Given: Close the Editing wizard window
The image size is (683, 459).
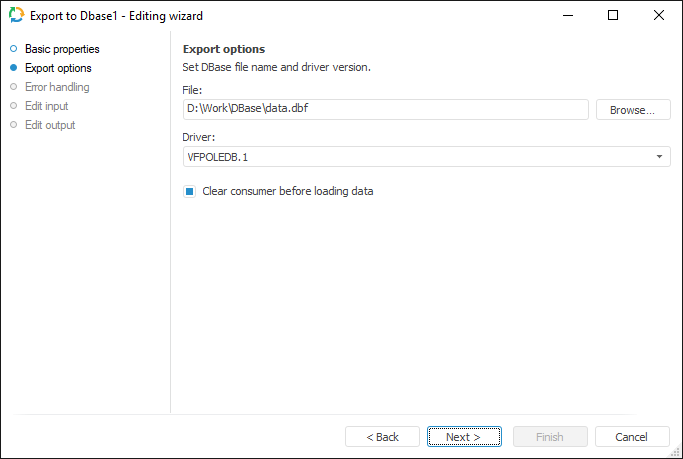Looking at the screenshot, I should (658, 16).
